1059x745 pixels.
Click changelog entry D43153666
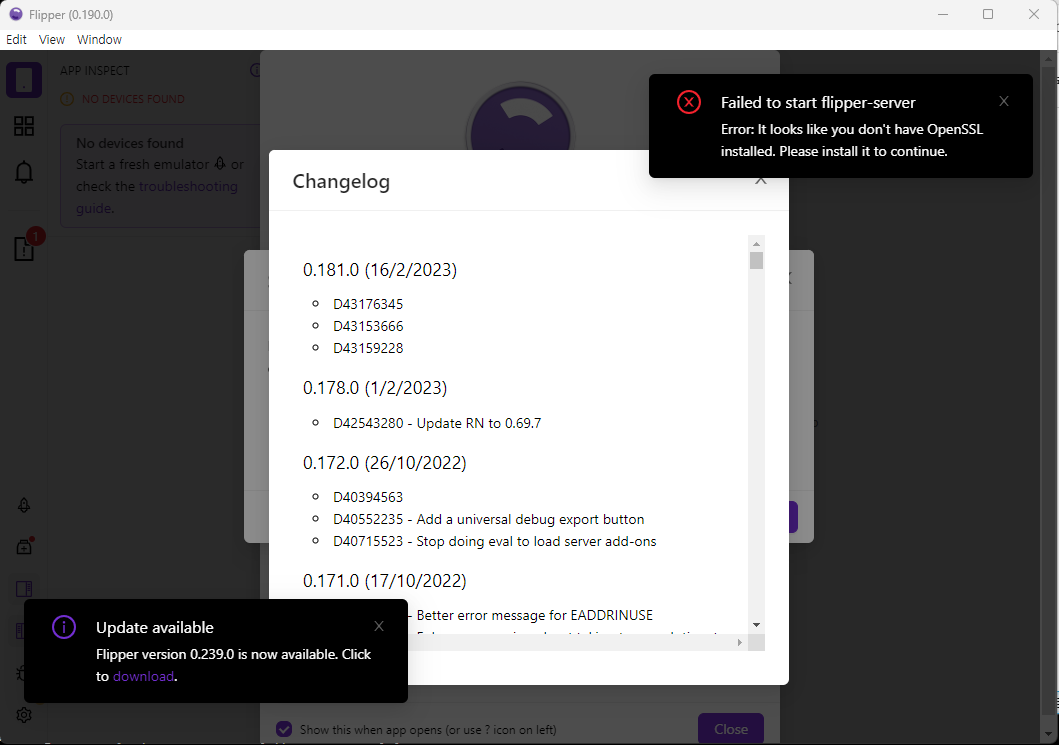click(x=368, y=326)
